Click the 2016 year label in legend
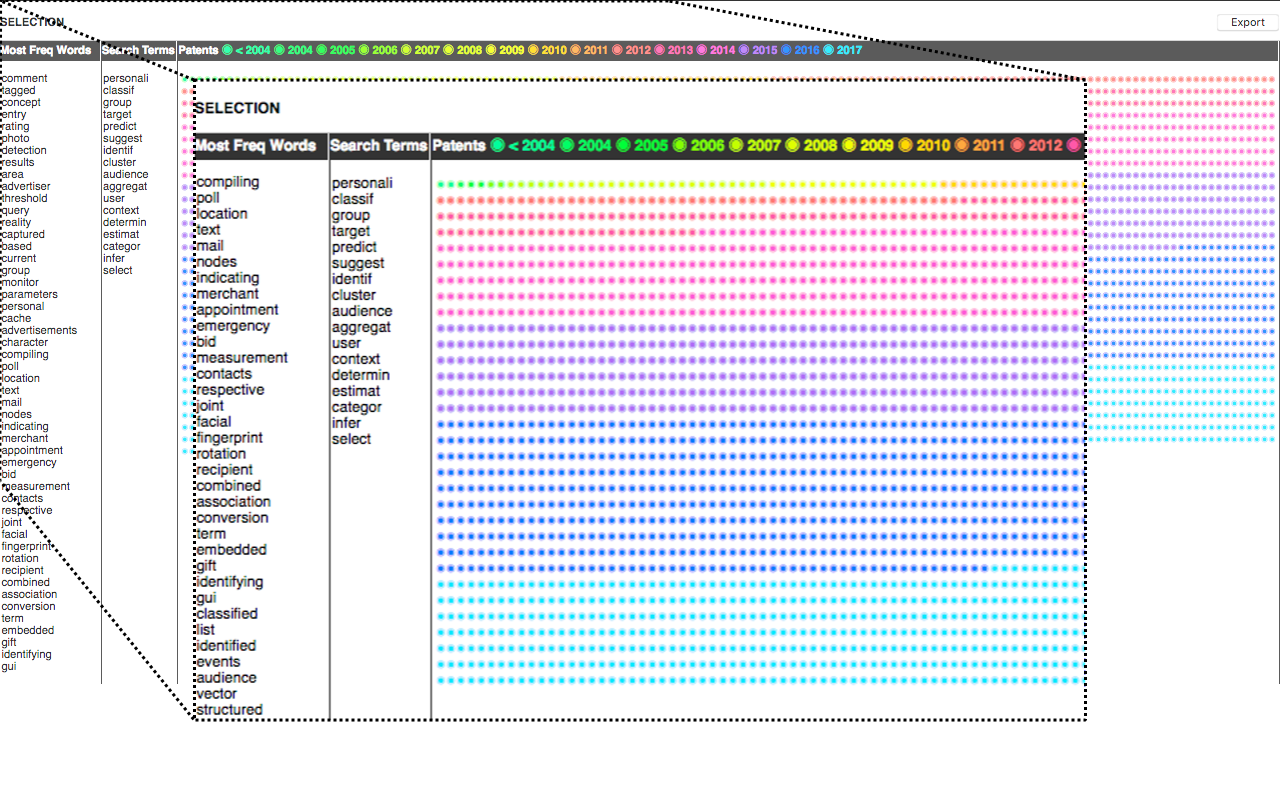The height and width of the screenshot is (800, 1280). click(807, 50)
